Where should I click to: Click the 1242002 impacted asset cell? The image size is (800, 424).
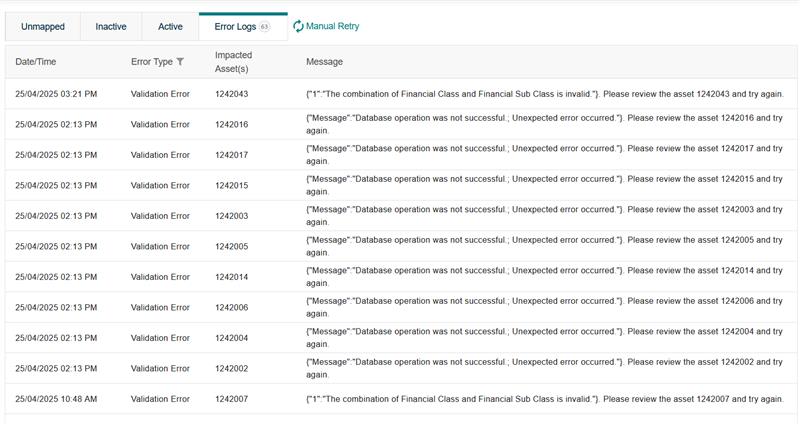tap(231, 369)
